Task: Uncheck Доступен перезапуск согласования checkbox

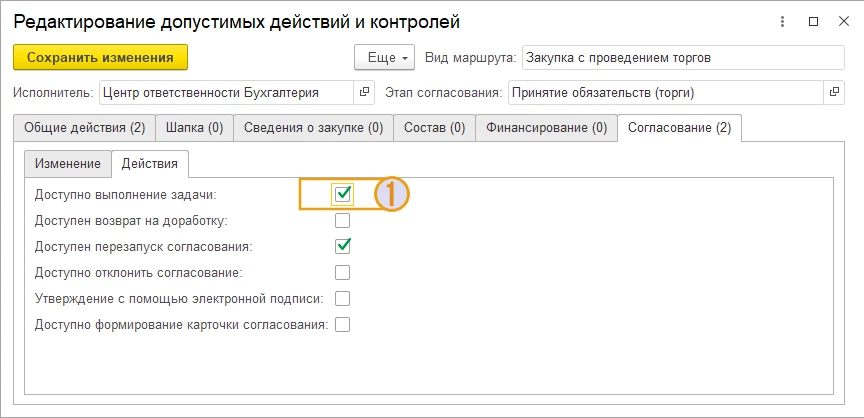Action: click(343, 246)
